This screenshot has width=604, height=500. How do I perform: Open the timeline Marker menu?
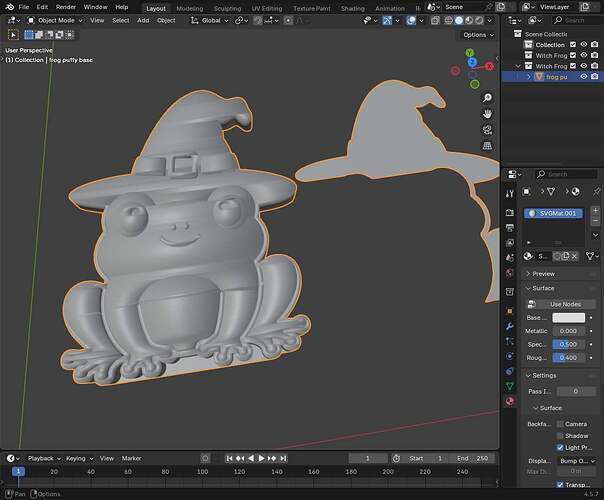[131, 458]
